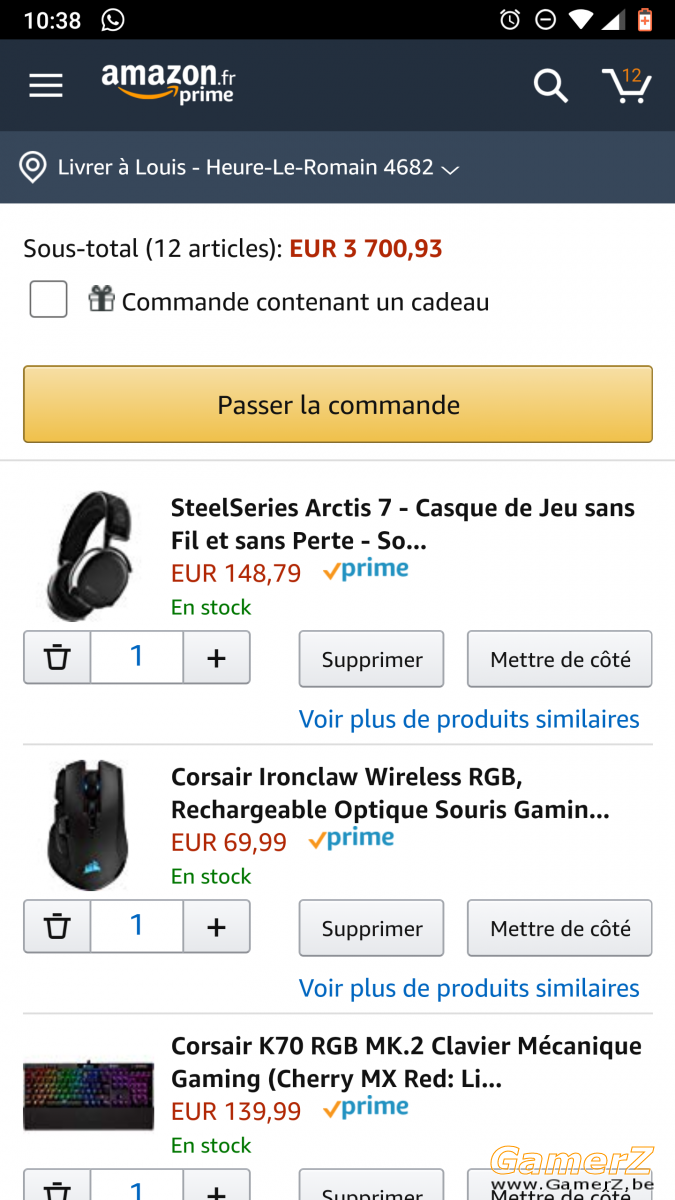Tap the WhatsApp notification icon in status bar
675x1200 pixels.
point(113,19)
